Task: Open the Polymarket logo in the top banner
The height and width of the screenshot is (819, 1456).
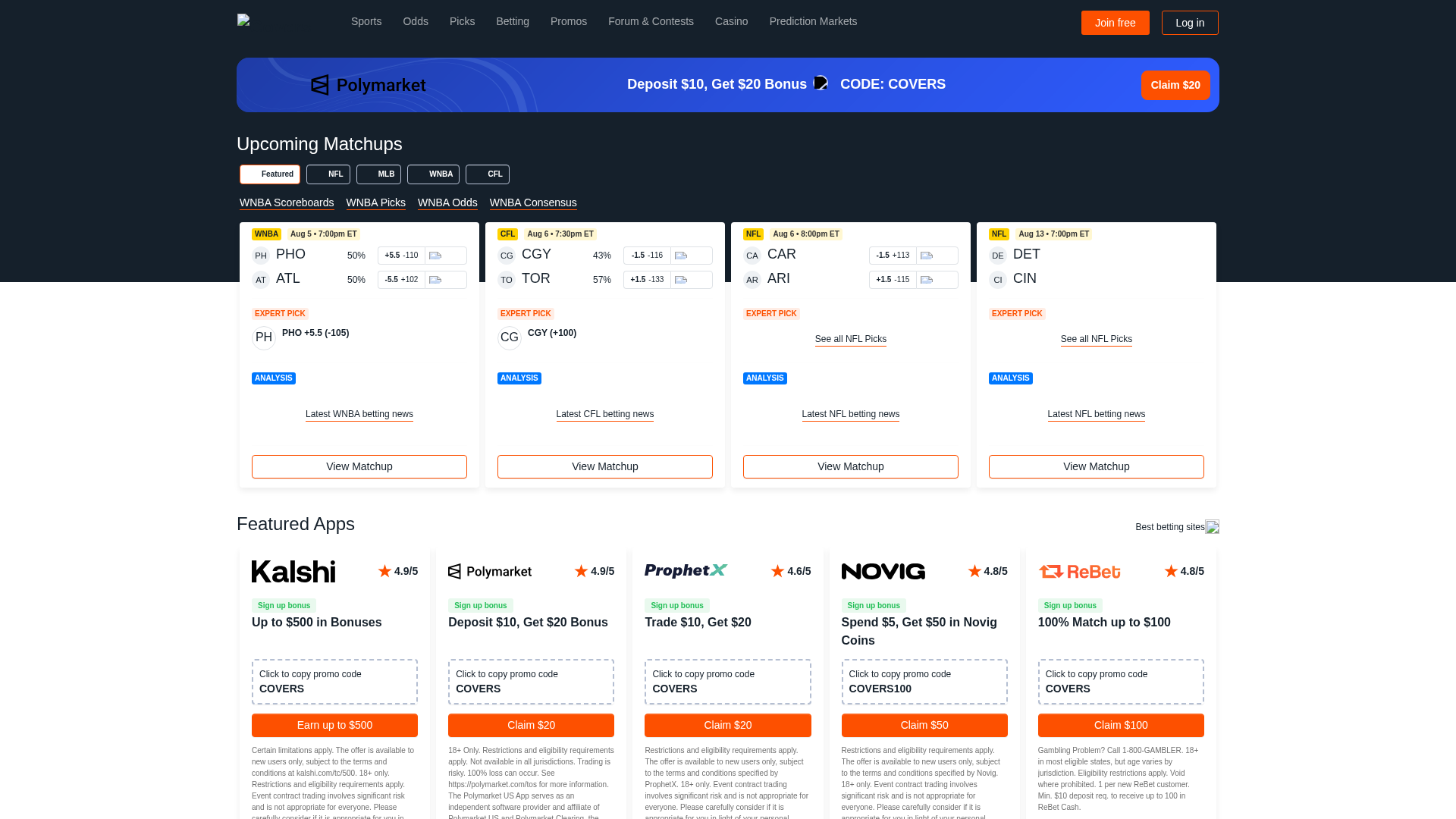Action: (369, 85)
